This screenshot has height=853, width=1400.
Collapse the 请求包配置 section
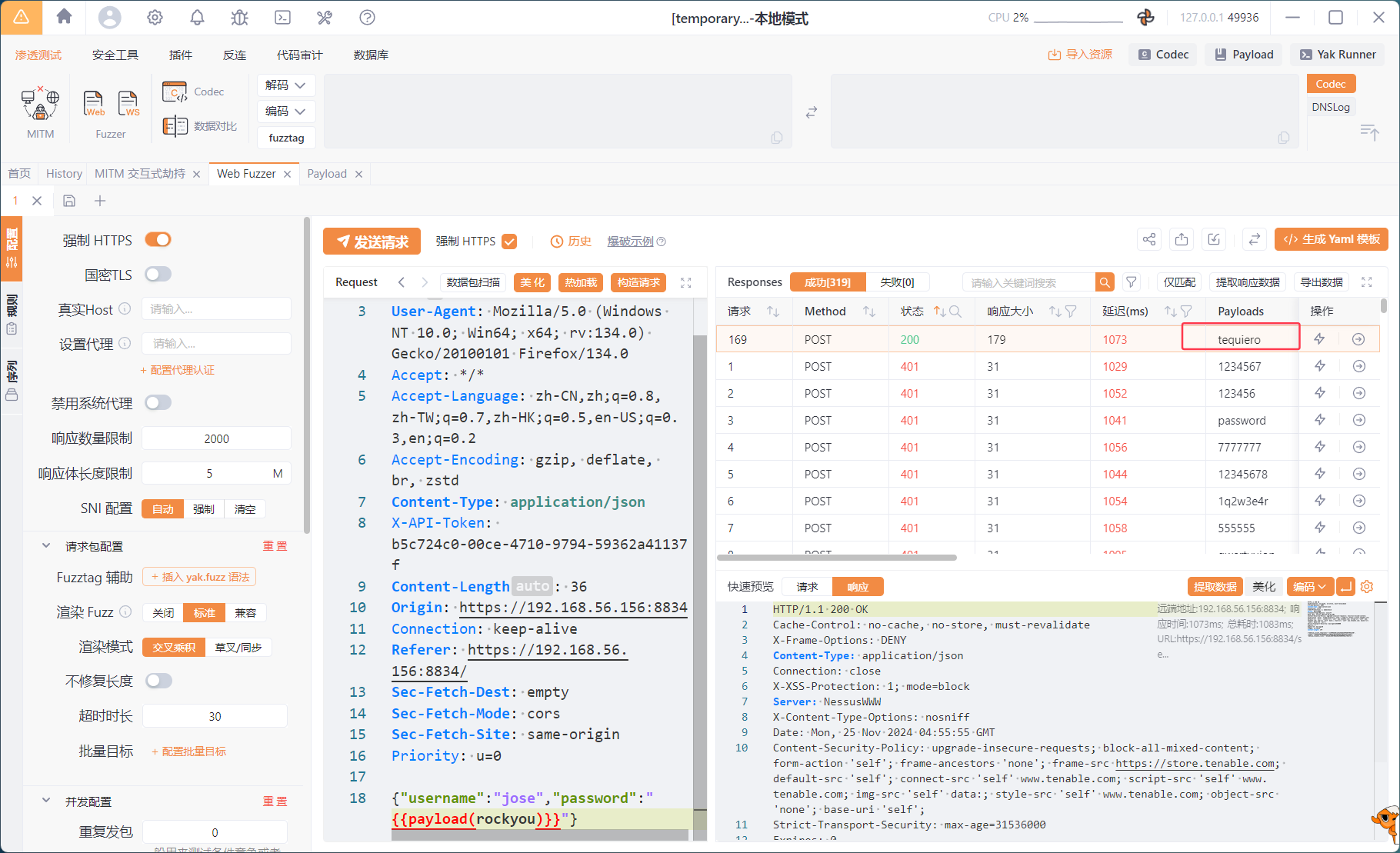tap(46, 546)
